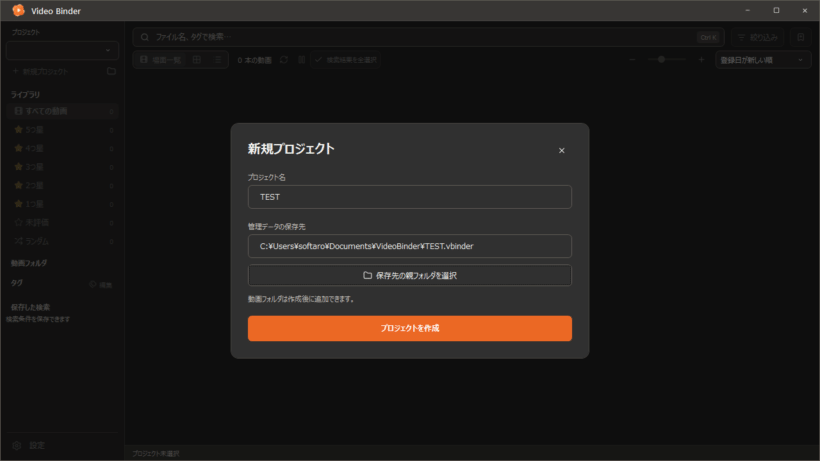Screen dimensions: 820x461
Task: Select すべての動画 in the library
Action: click(x=62, y=111)
